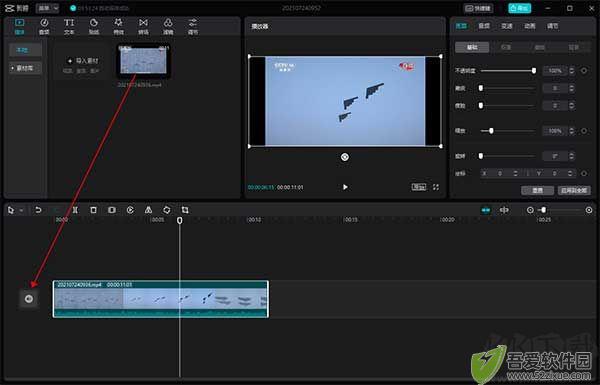Open the Transitions (转场) bowtie icon
This screenshot has width=600, height=385.
143,26
